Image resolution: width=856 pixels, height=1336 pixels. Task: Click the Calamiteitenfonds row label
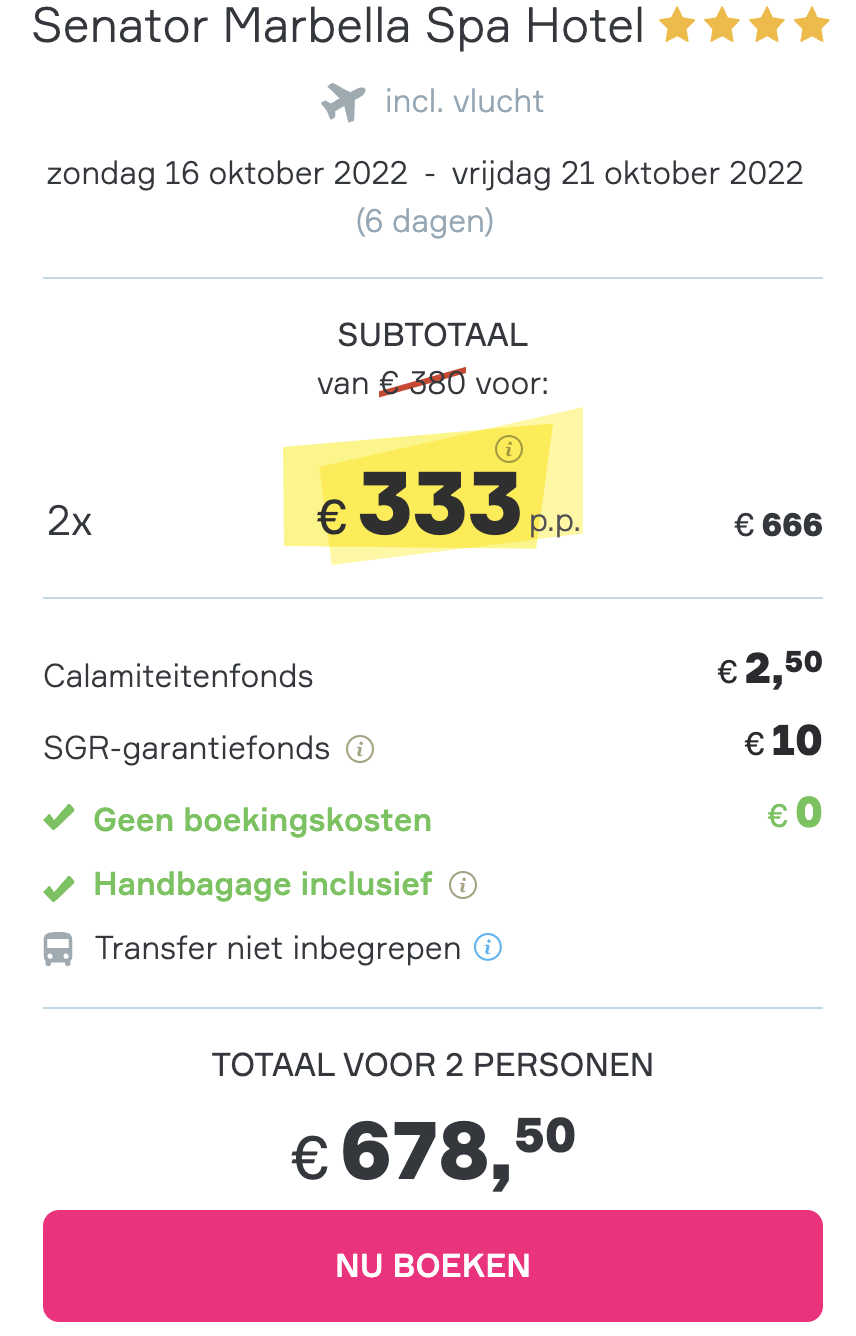click(178, 677)
